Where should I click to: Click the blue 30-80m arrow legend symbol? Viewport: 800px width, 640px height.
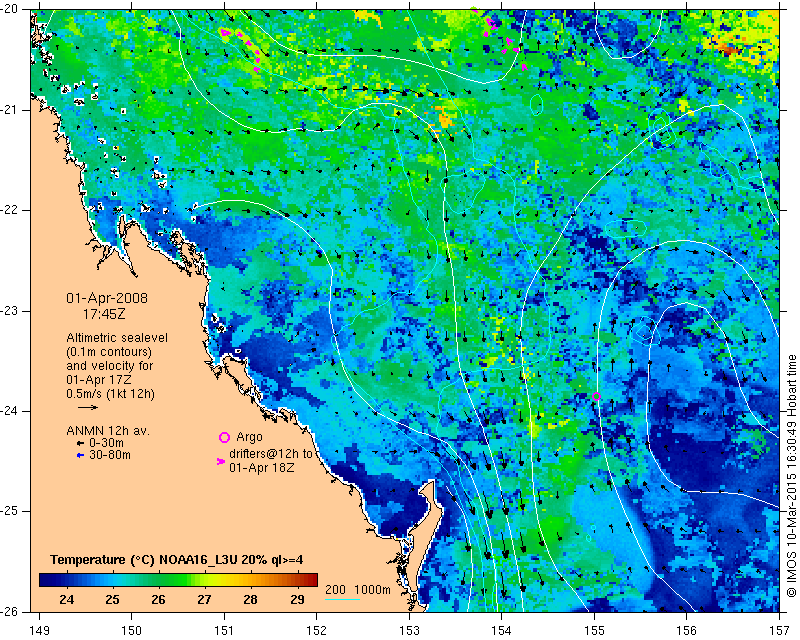80,455
